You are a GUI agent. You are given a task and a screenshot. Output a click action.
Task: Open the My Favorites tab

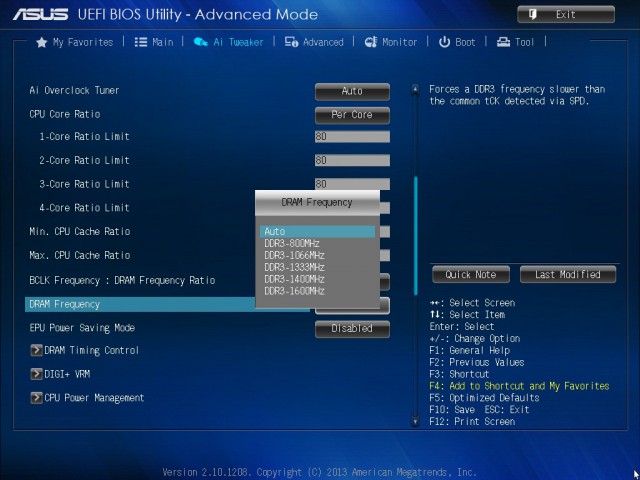[75, 42]
